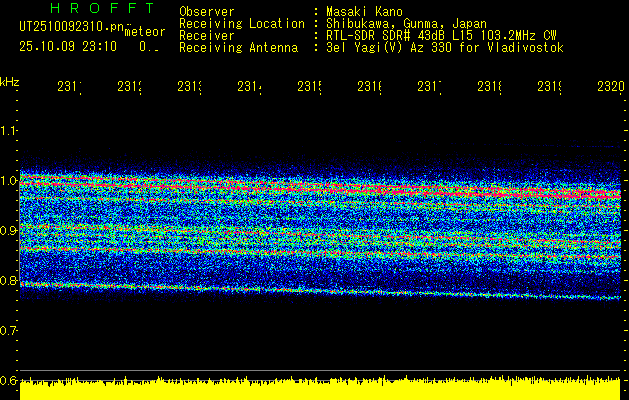The height and width of the screenshot is (400, 629).
Task: Click the 2320 time marker
Action: coord(611,86)
